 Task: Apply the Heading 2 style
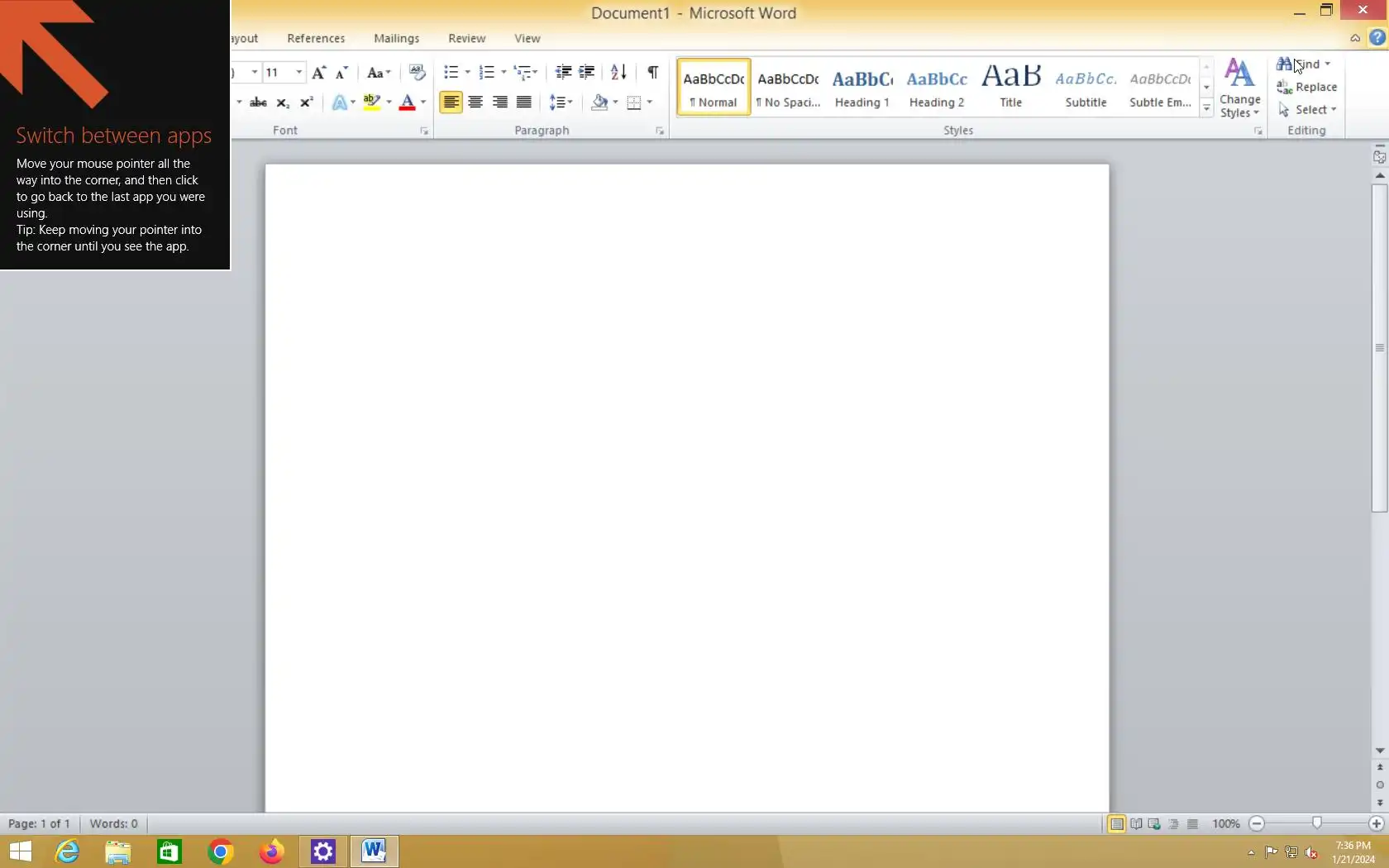coord(937,87)
